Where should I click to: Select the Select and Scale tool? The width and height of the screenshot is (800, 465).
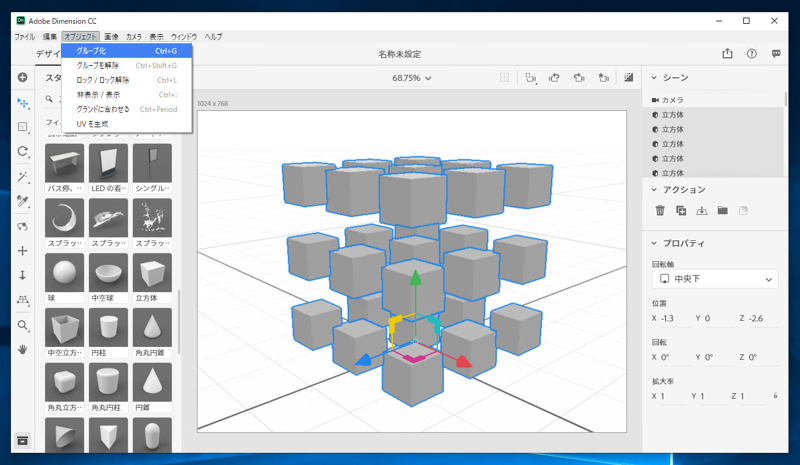[x=22, y=127]
